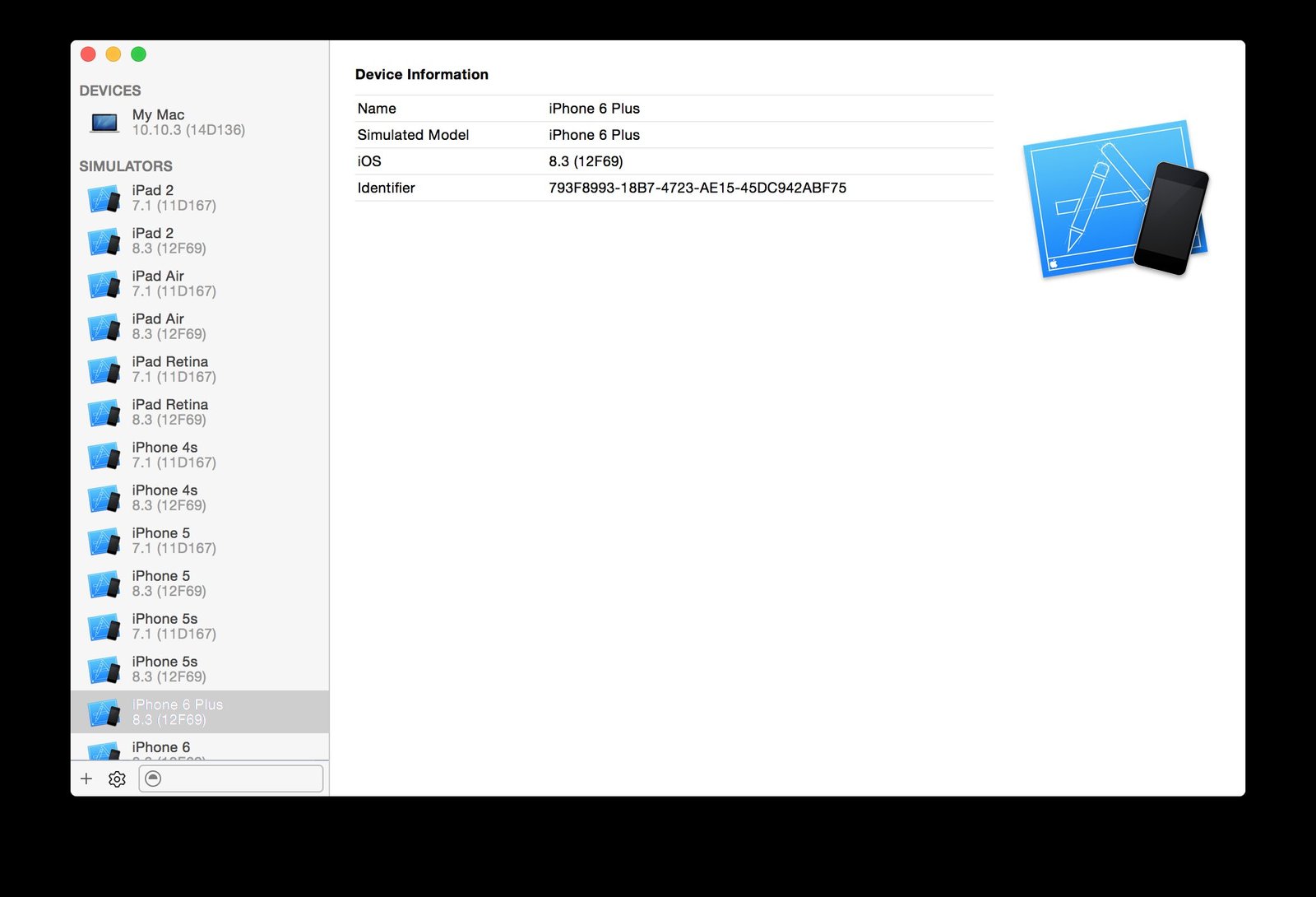This screenshot has height=897, width=1316.
Task: Choose iPhone 5s 7.1 simulator entry
Action: pos(173,625)
